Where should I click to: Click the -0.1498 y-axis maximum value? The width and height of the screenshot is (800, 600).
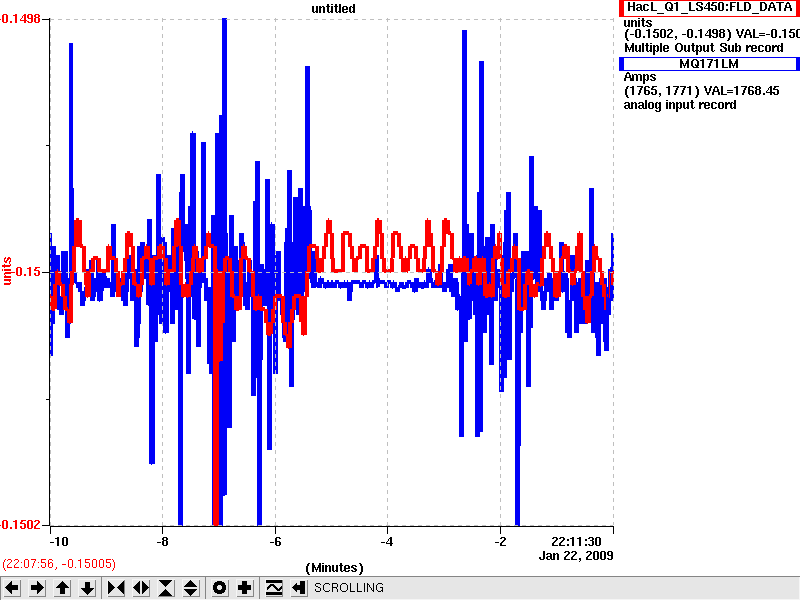pos(20,19)
